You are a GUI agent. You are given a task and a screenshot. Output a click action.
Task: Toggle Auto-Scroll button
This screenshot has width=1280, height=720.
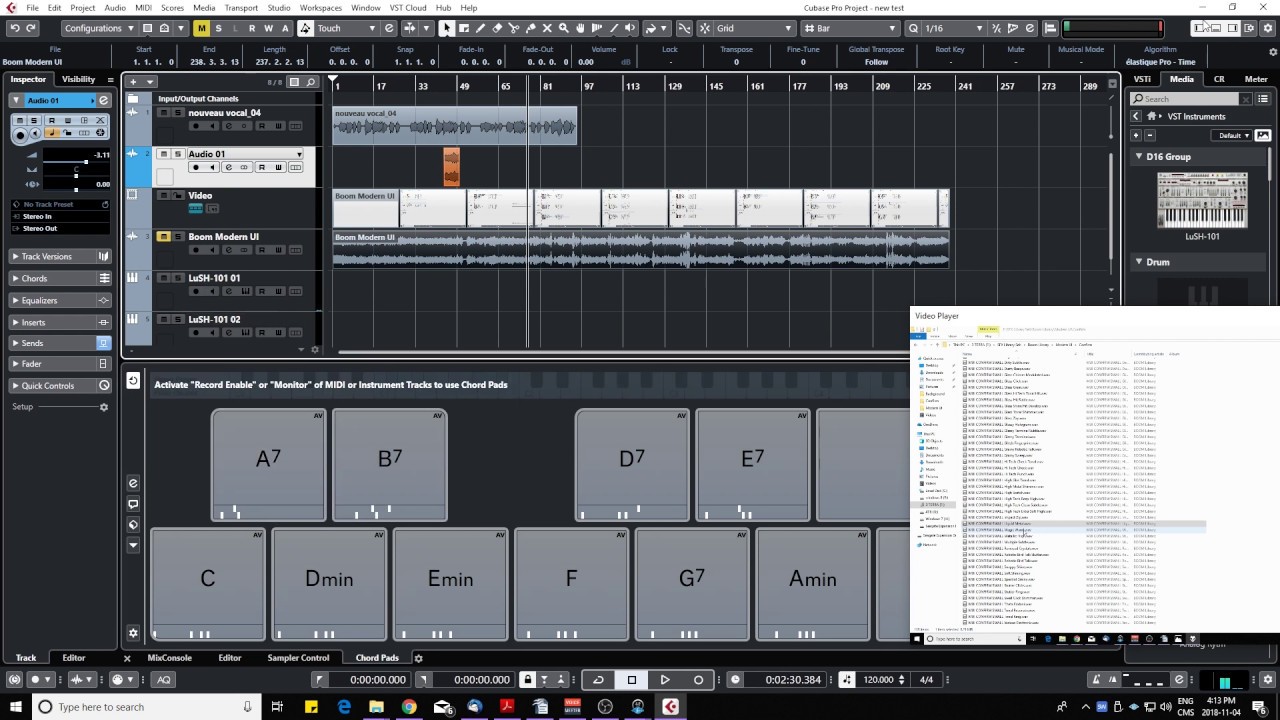409,28
